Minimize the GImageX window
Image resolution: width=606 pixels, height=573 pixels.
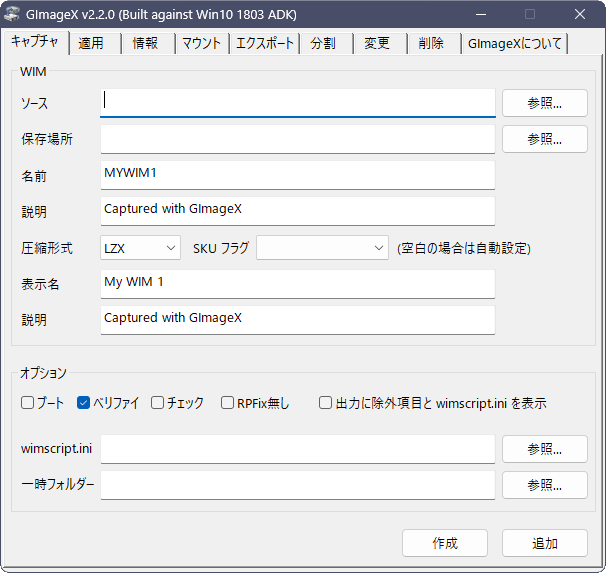(x=481, y=14)
